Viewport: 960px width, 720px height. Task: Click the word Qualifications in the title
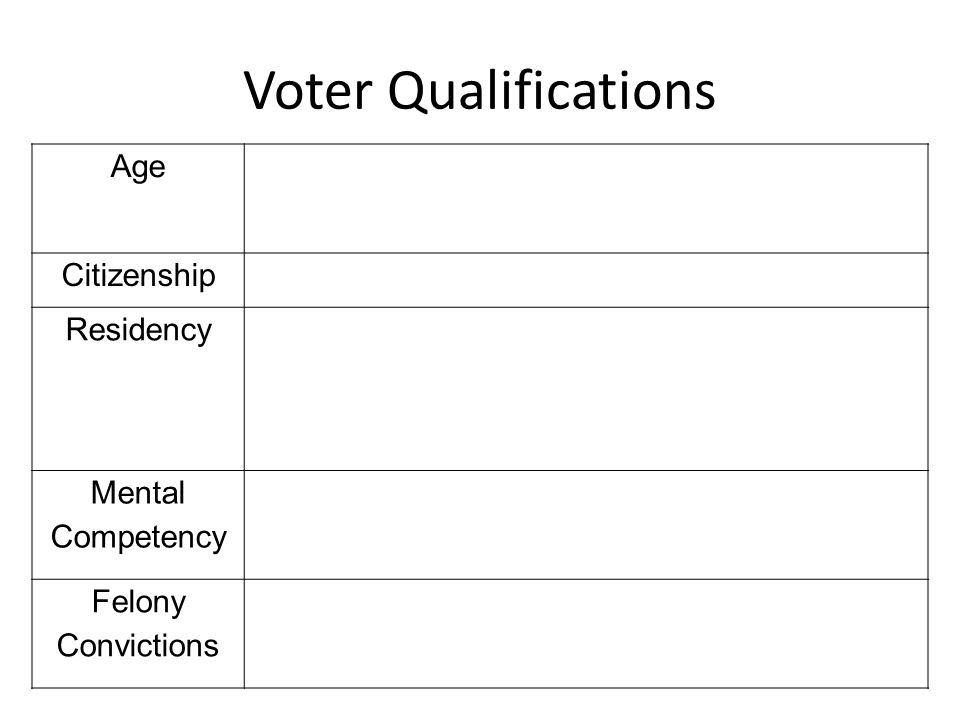tap(552, 91)
